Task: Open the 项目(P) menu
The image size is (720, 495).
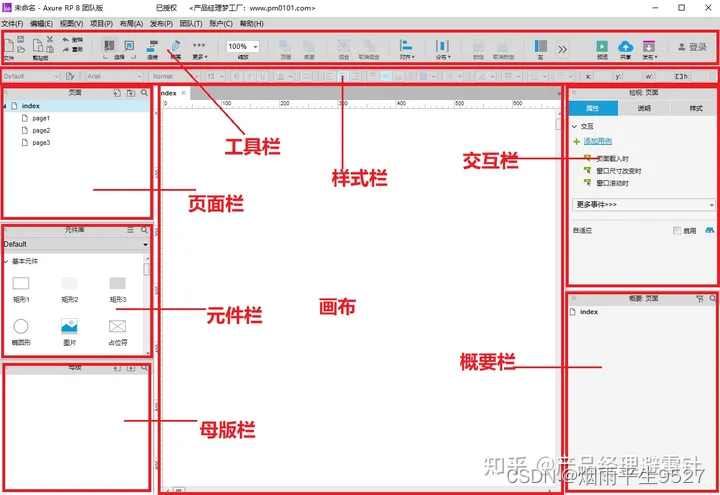Action: point(101,23)
